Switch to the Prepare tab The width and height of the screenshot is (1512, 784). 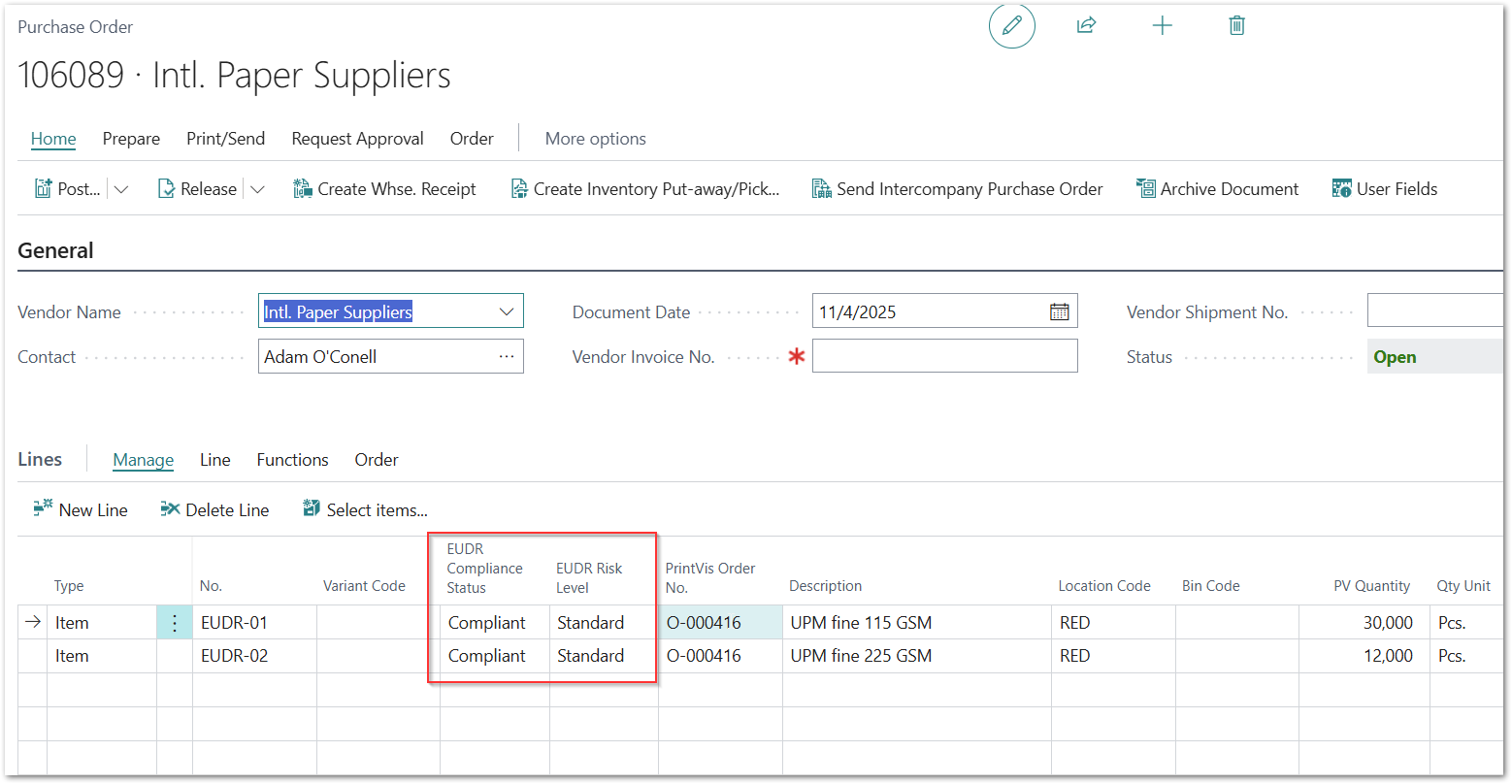coord(131,139)
